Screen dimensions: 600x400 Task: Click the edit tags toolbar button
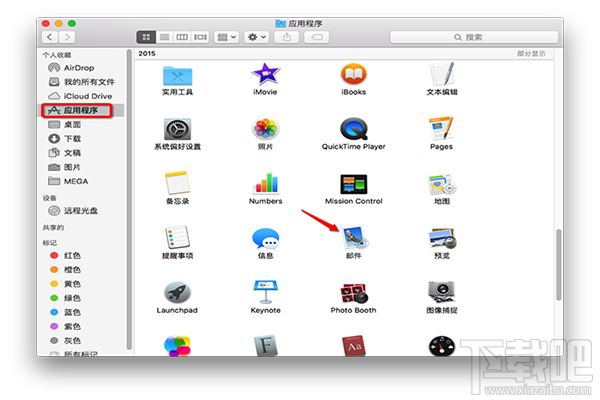316,37
